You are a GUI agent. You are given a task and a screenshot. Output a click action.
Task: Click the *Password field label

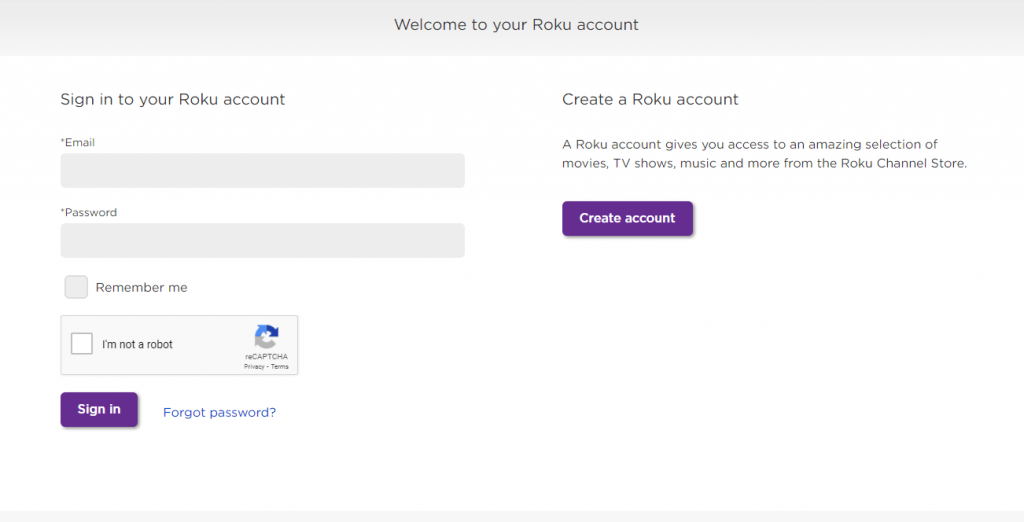pos(89,212)
